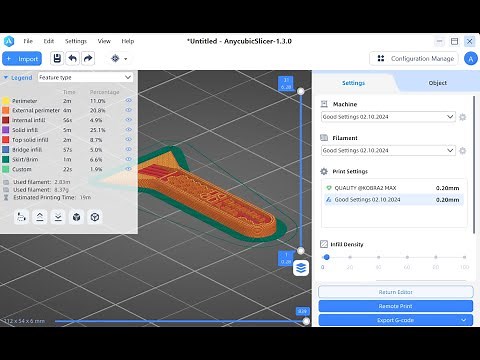The width and height of the screenshot is (480, 360).
Task: Open the File menu
Action: pyautogui.click(x=28, y=41)
